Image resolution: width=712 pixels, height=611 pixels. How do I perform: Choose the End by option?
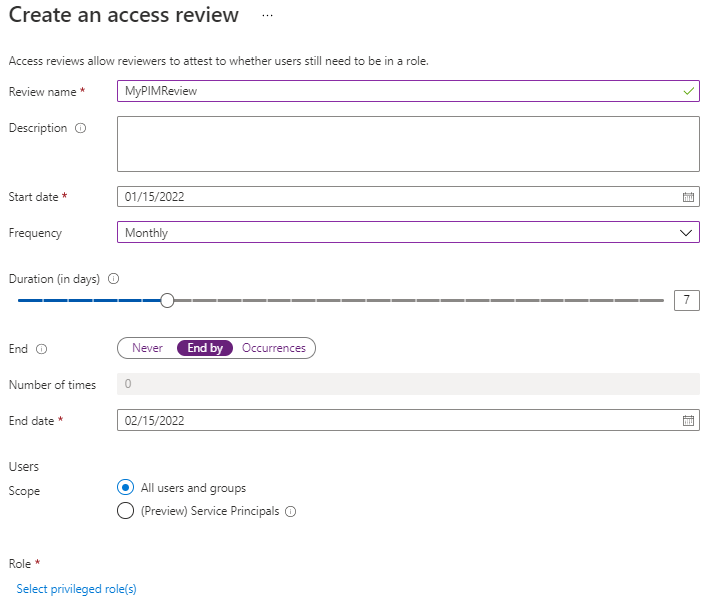point(205,348)
